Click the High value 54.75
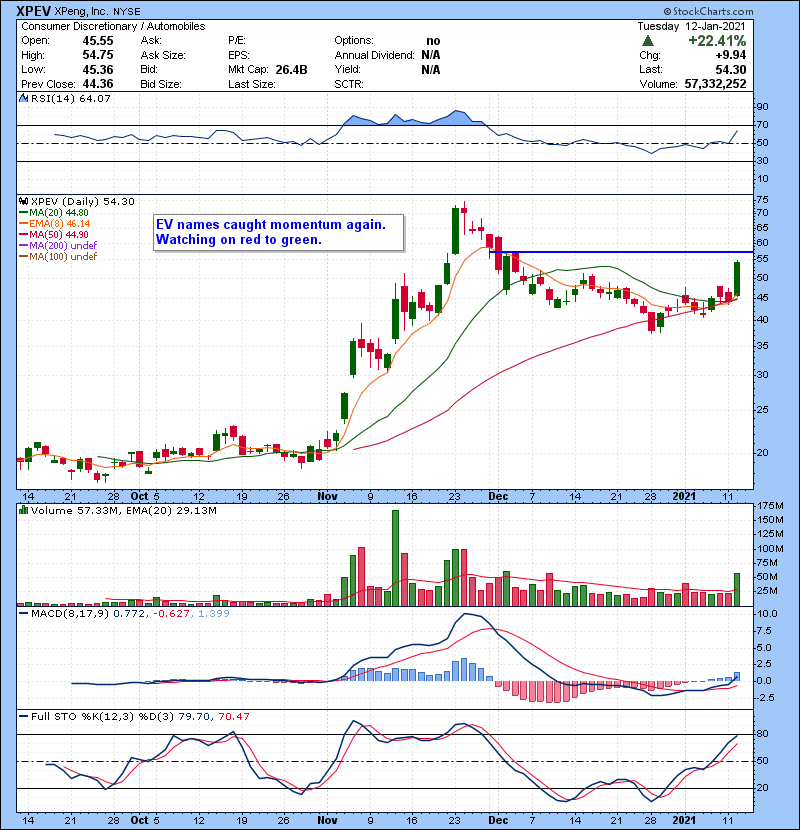The image size is (800, 830). click(x=97, y=55)
